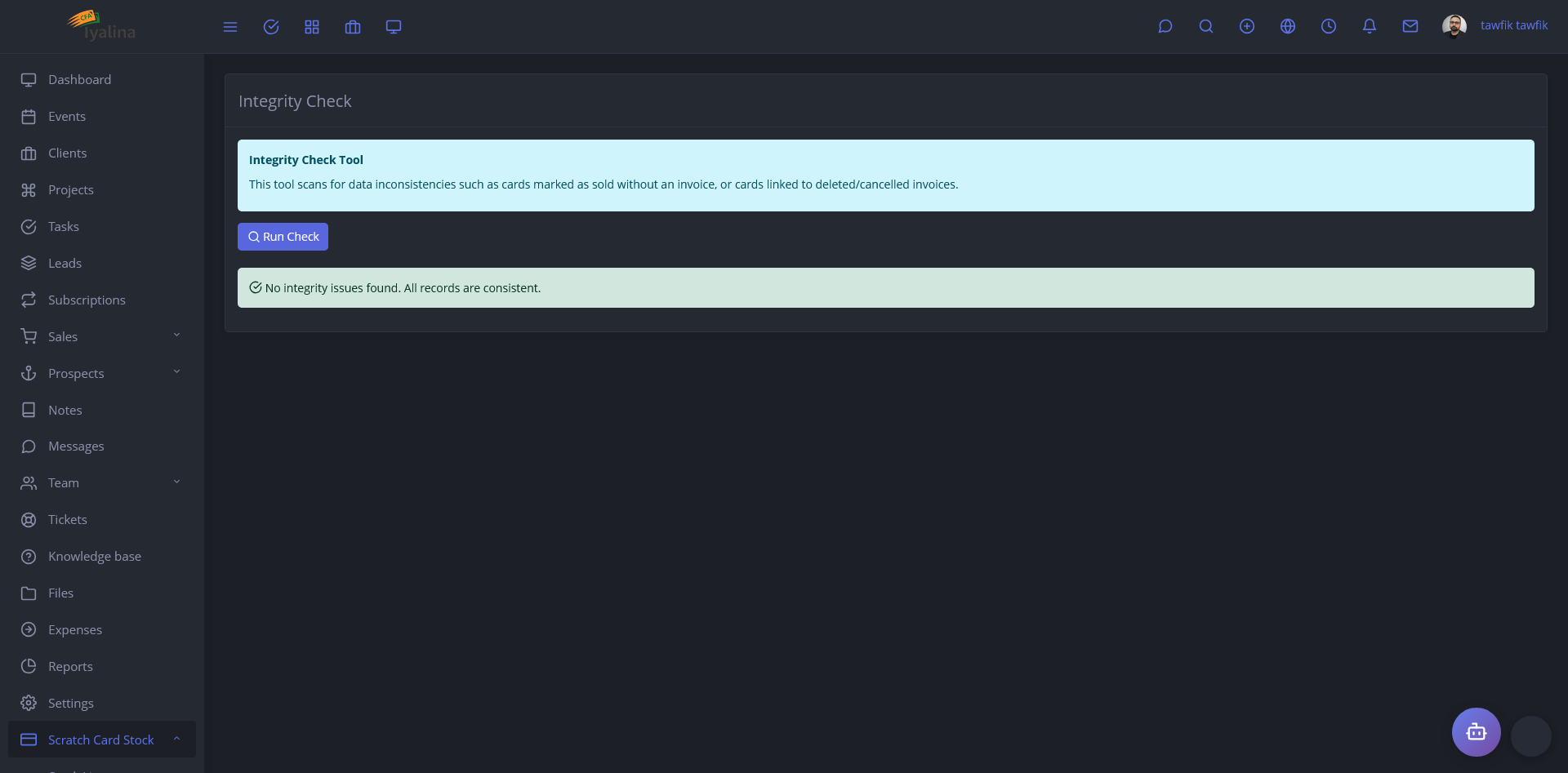Open the globe language icon
The image size is (1568, 773).
click(x=1288, y=26)
